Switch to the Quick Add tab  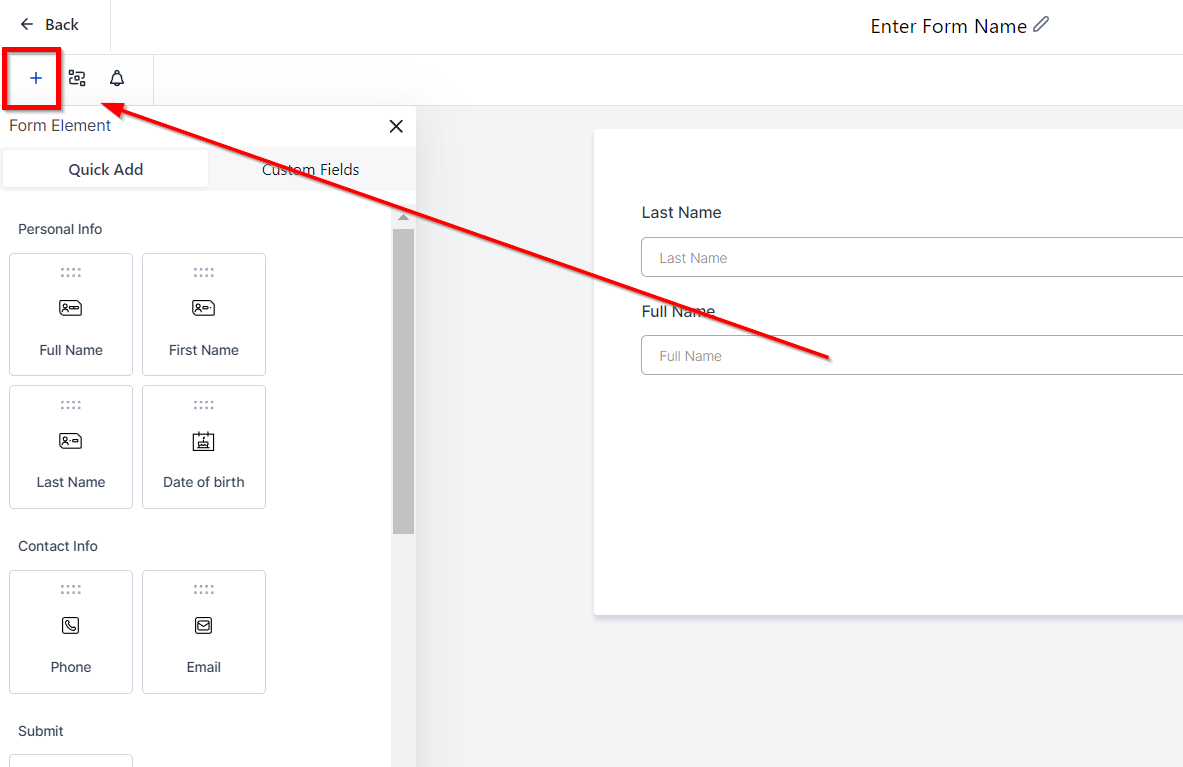coord(106,169)
